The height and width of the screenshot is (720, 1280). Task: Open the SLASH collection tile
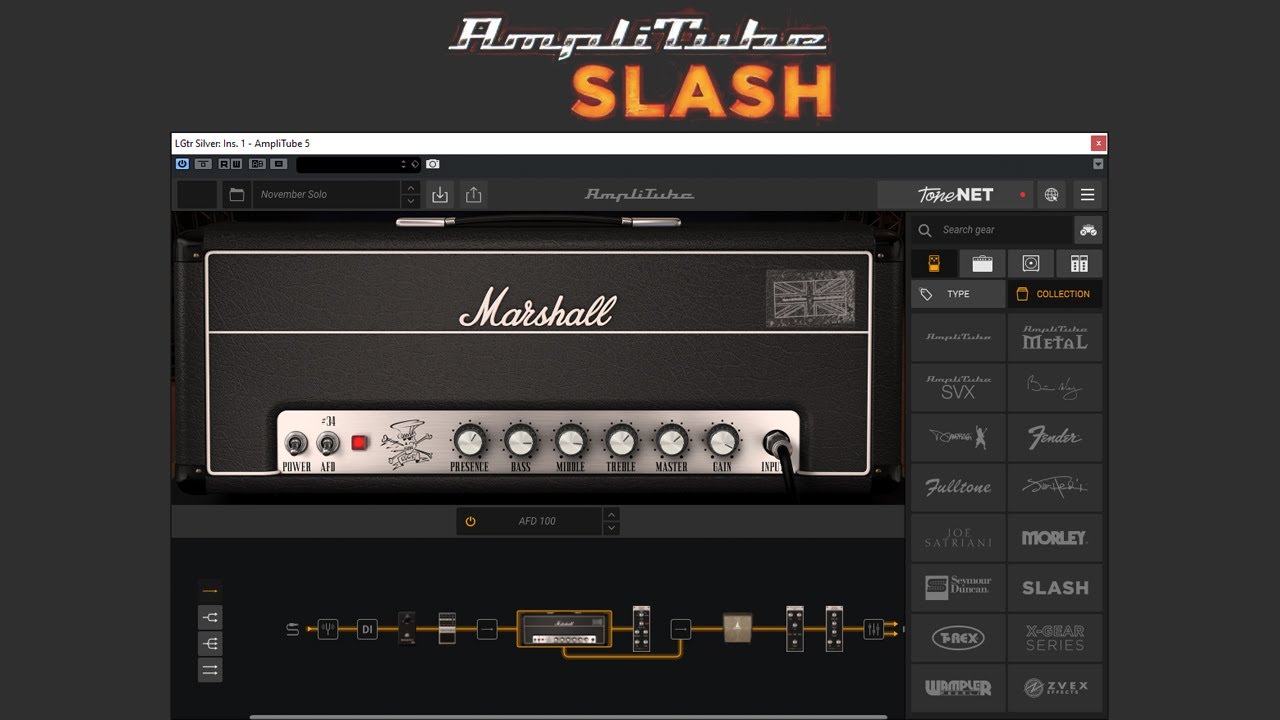coord(1055,587)
